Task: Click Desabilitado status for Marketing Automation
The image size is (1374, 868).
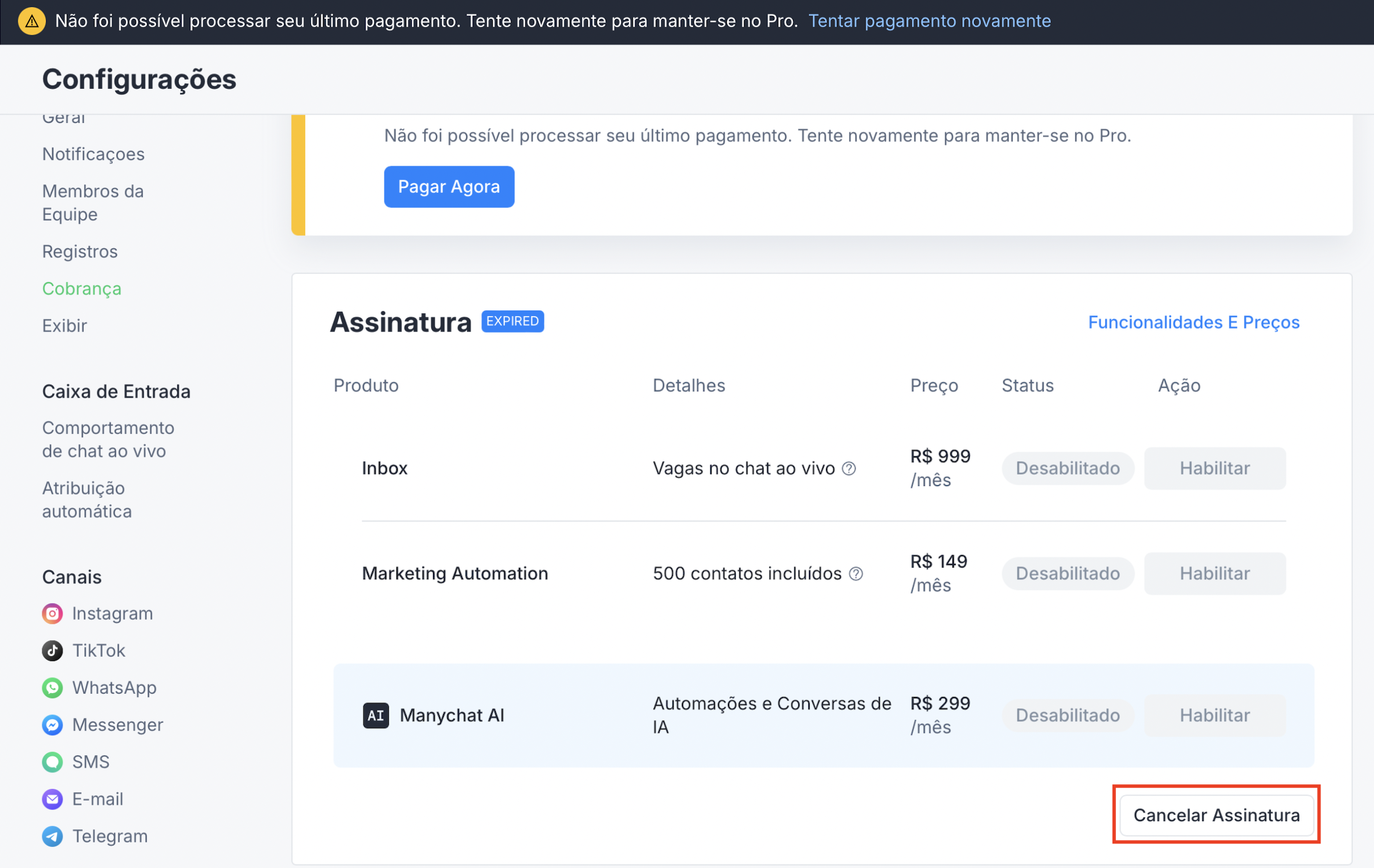Action: pos(1068,574)
